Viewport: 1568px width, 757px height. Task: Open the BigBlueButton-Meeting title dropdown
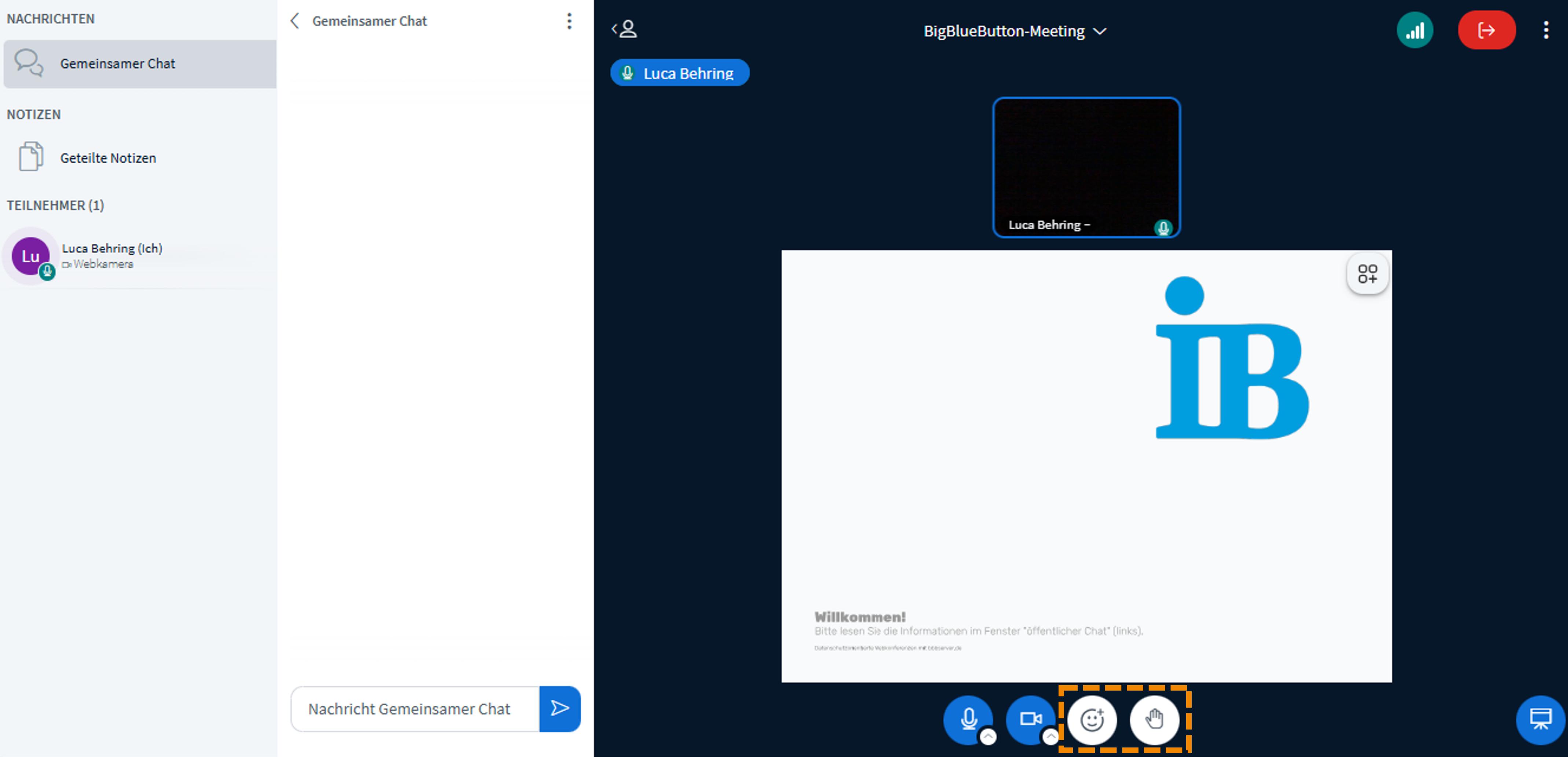[x=1100, y=31]
